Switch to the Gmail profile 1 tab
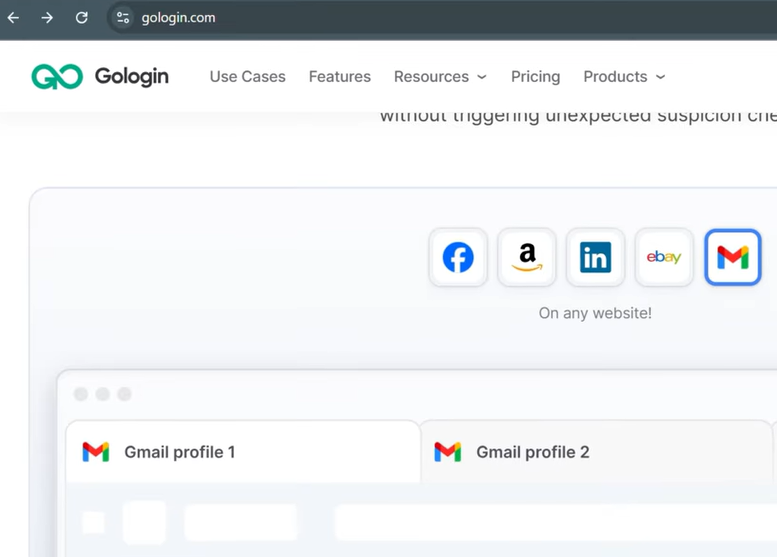 point(243,452)
